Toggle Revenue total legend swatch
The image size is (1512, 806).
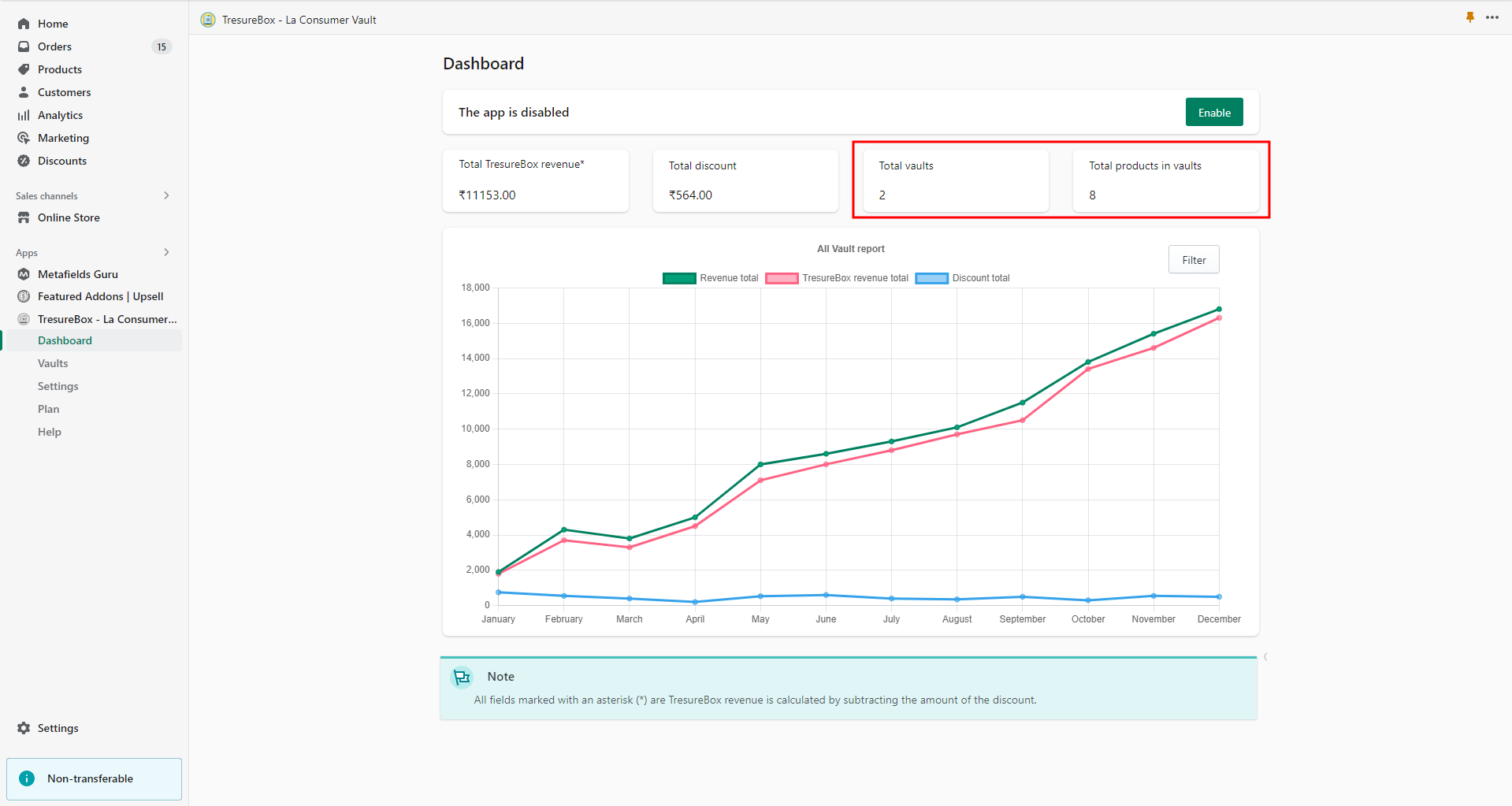[679, 278]
